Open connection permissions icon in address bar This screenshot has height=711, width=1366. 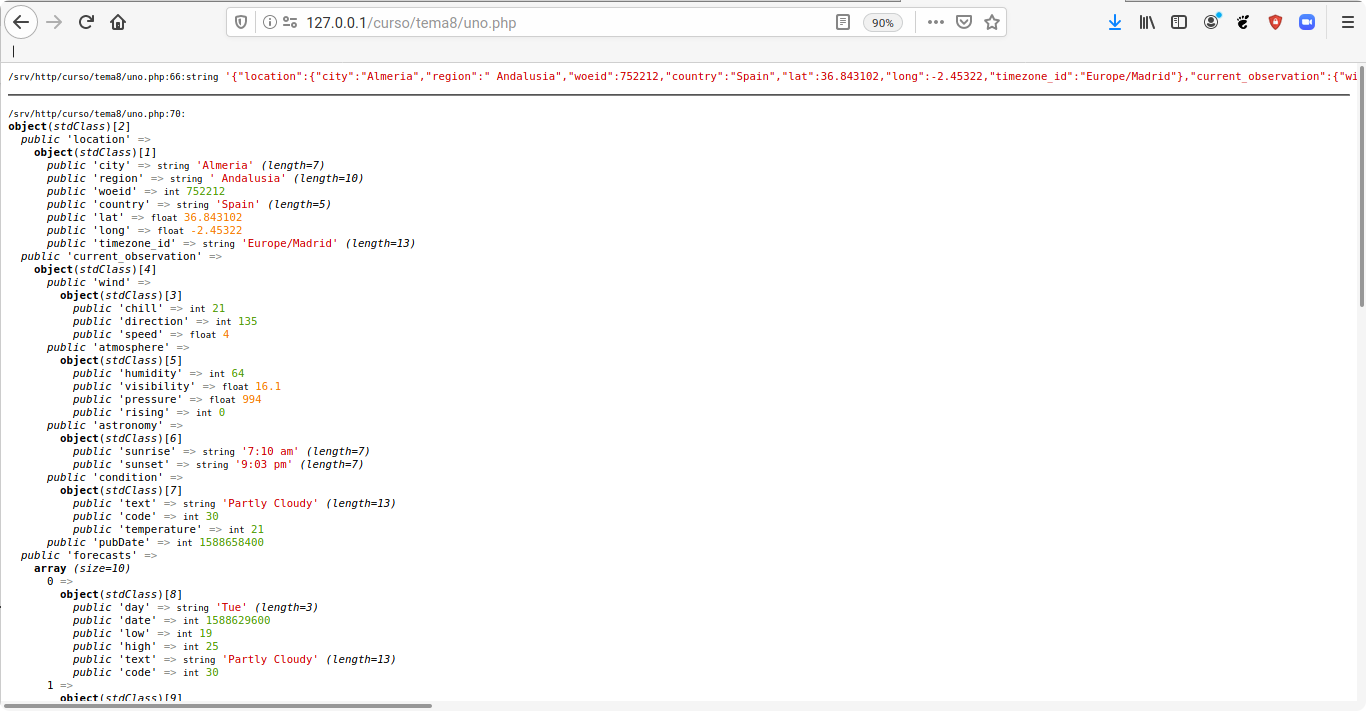tap(290, 22)
